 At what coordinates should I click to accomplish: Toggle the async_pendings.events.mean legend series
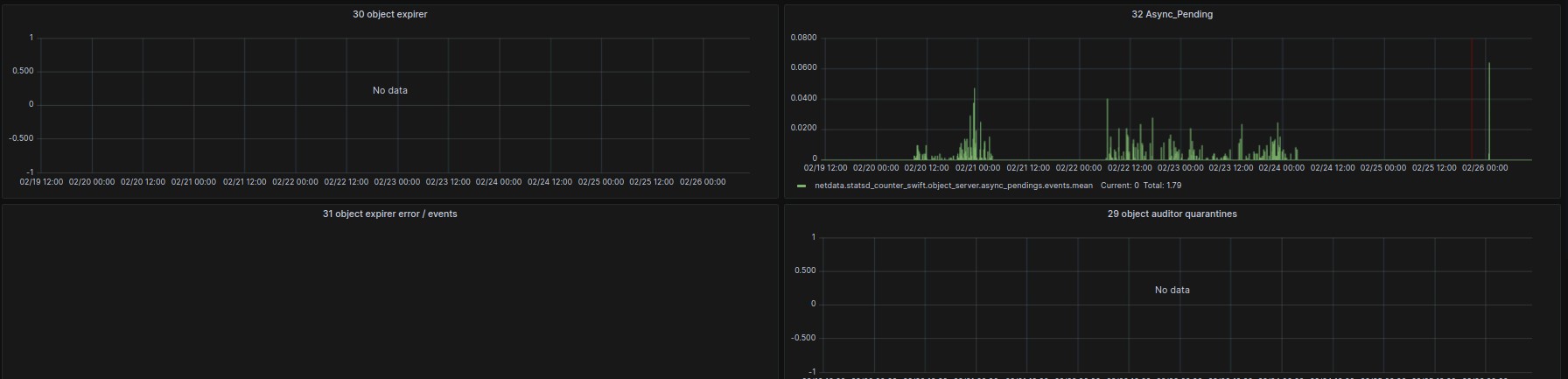point(953,186)
